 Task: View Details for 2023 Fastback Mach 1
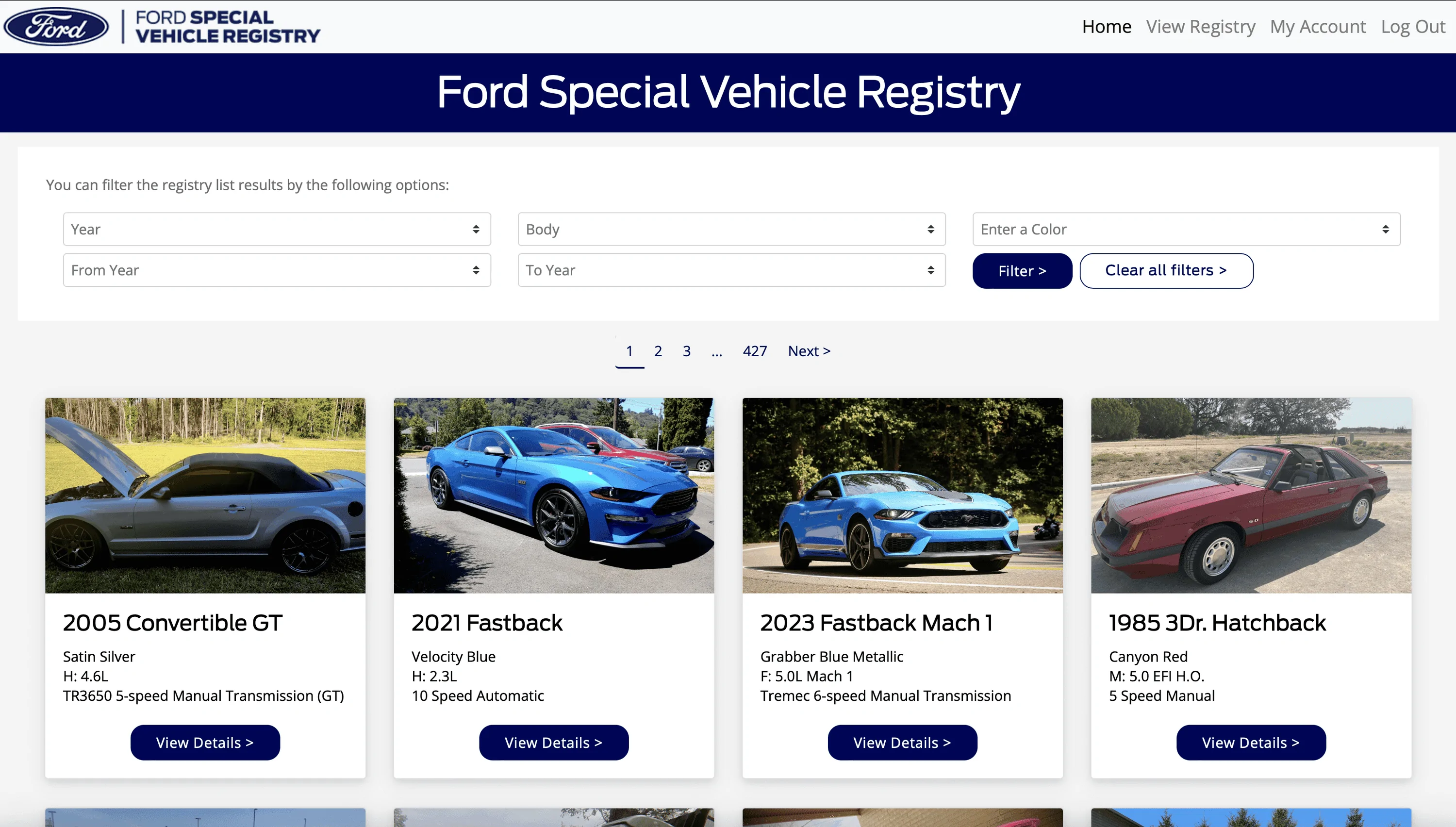click(x=902, y=743)
